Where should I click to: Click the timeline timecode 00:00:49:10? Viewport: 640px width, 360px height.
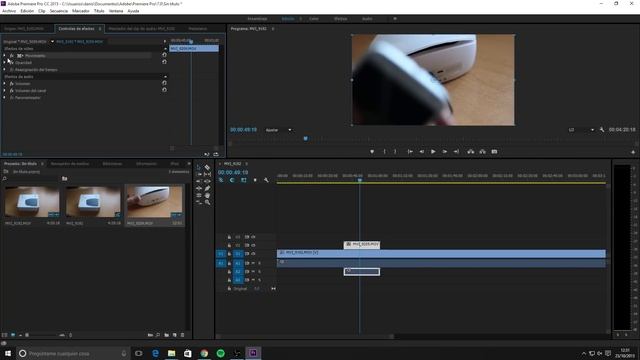233,172
